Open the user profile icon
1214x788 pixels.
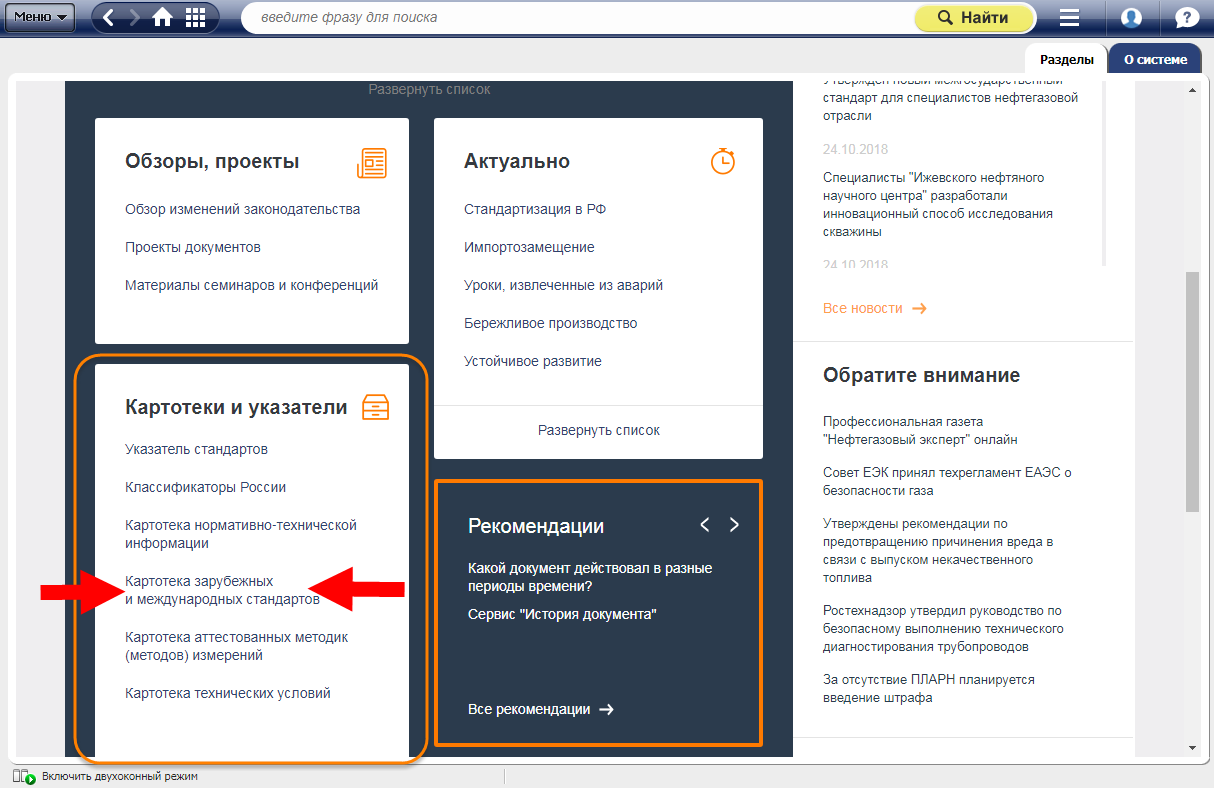[1131, 18]
